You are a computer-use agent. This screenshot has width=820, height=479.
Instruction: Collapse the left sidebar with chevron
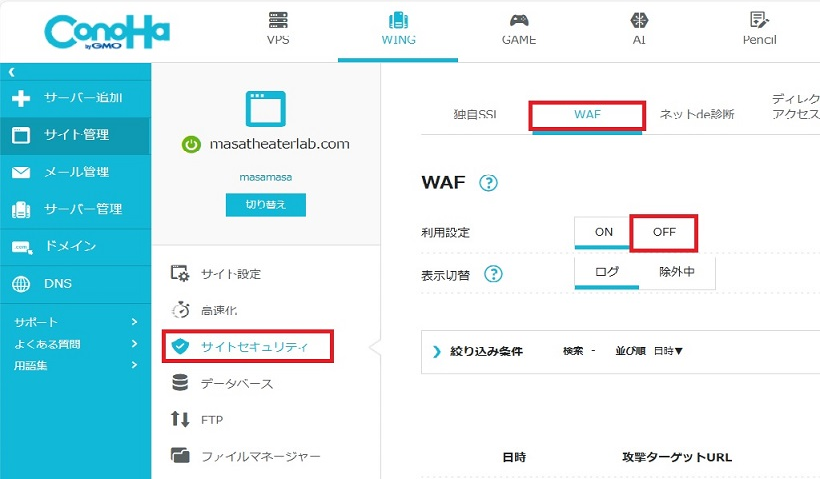pos(11,73)
